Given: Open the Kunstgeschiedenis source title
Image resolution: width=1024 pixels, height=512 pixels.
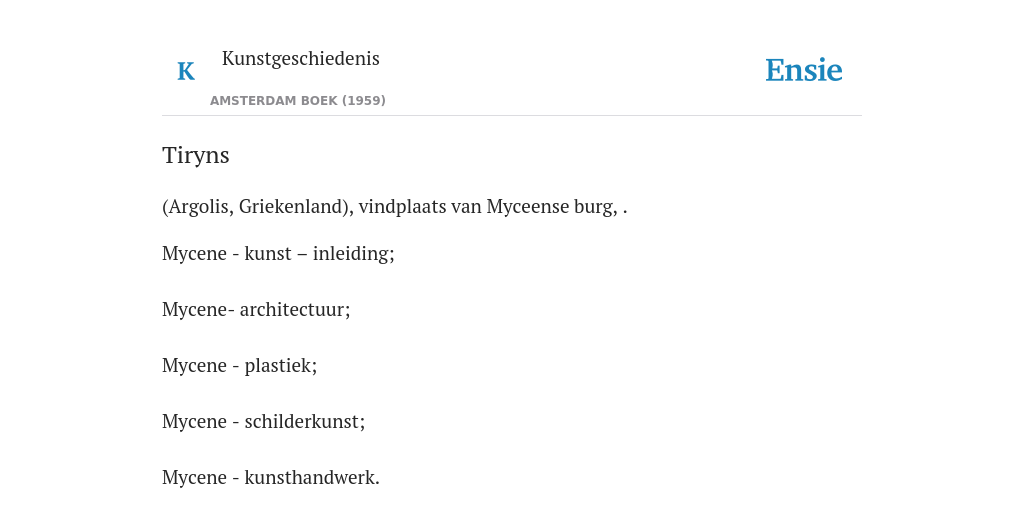Looking at the screenshot, I should coord(300,58).
